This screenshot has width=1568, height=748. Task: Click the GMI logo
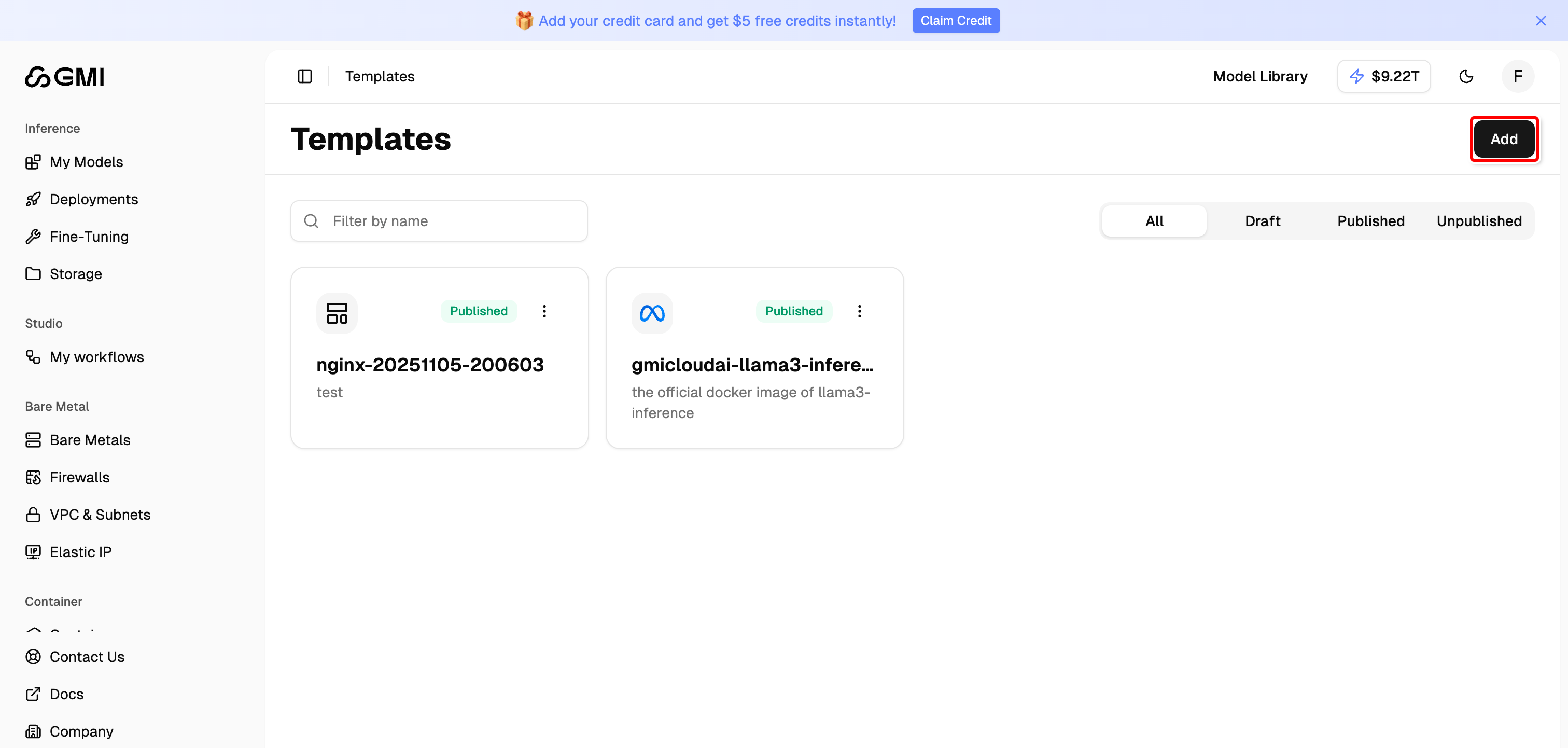pyautogui.click(x=64, y=77)
